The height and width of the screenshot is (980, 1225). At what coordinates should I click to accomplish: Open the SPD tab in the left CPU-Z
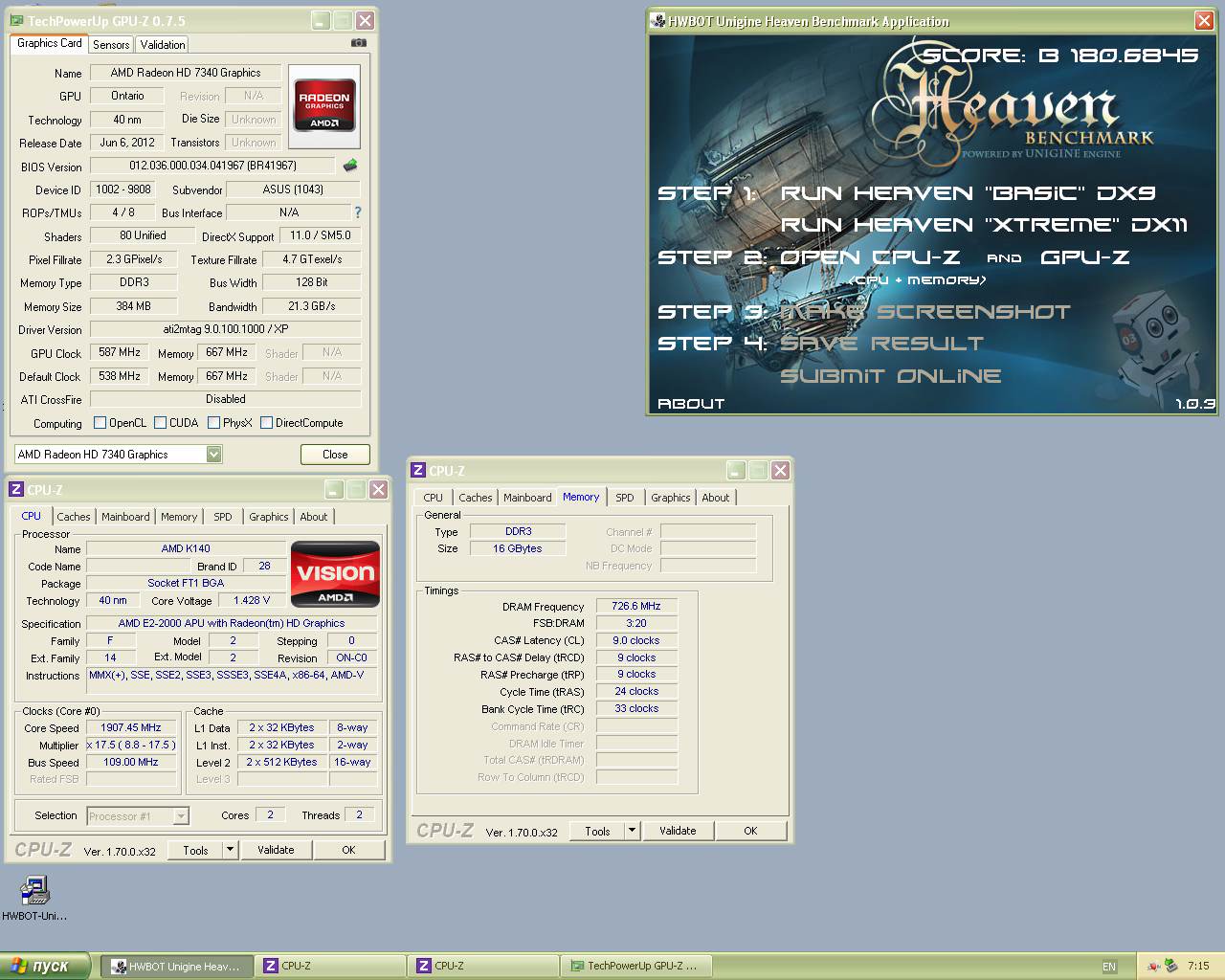pyautogui.click(x=223, y=517)
